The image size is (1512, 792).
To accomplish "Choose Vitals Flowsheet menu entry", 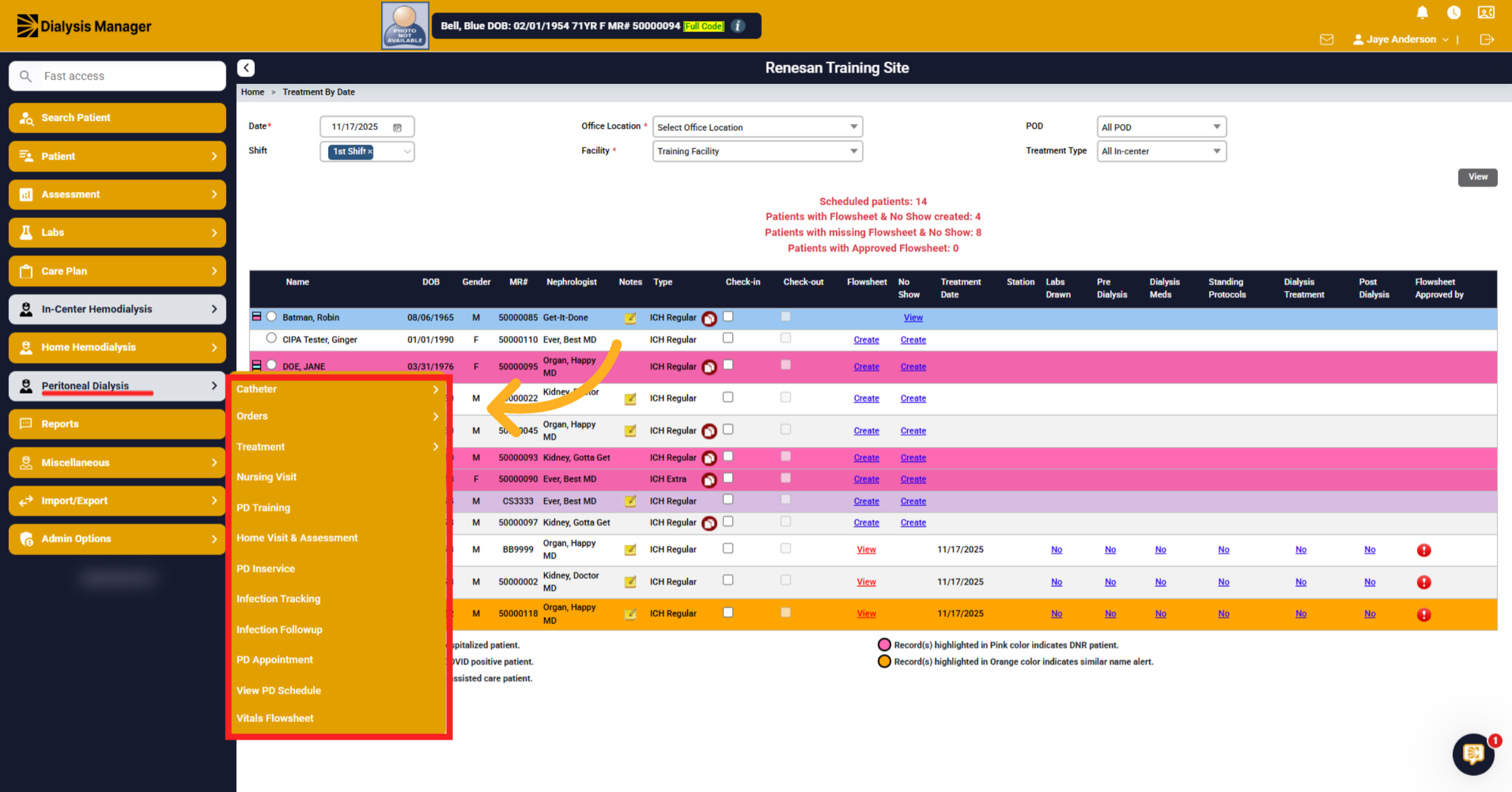I will click(x=275, y=718).
